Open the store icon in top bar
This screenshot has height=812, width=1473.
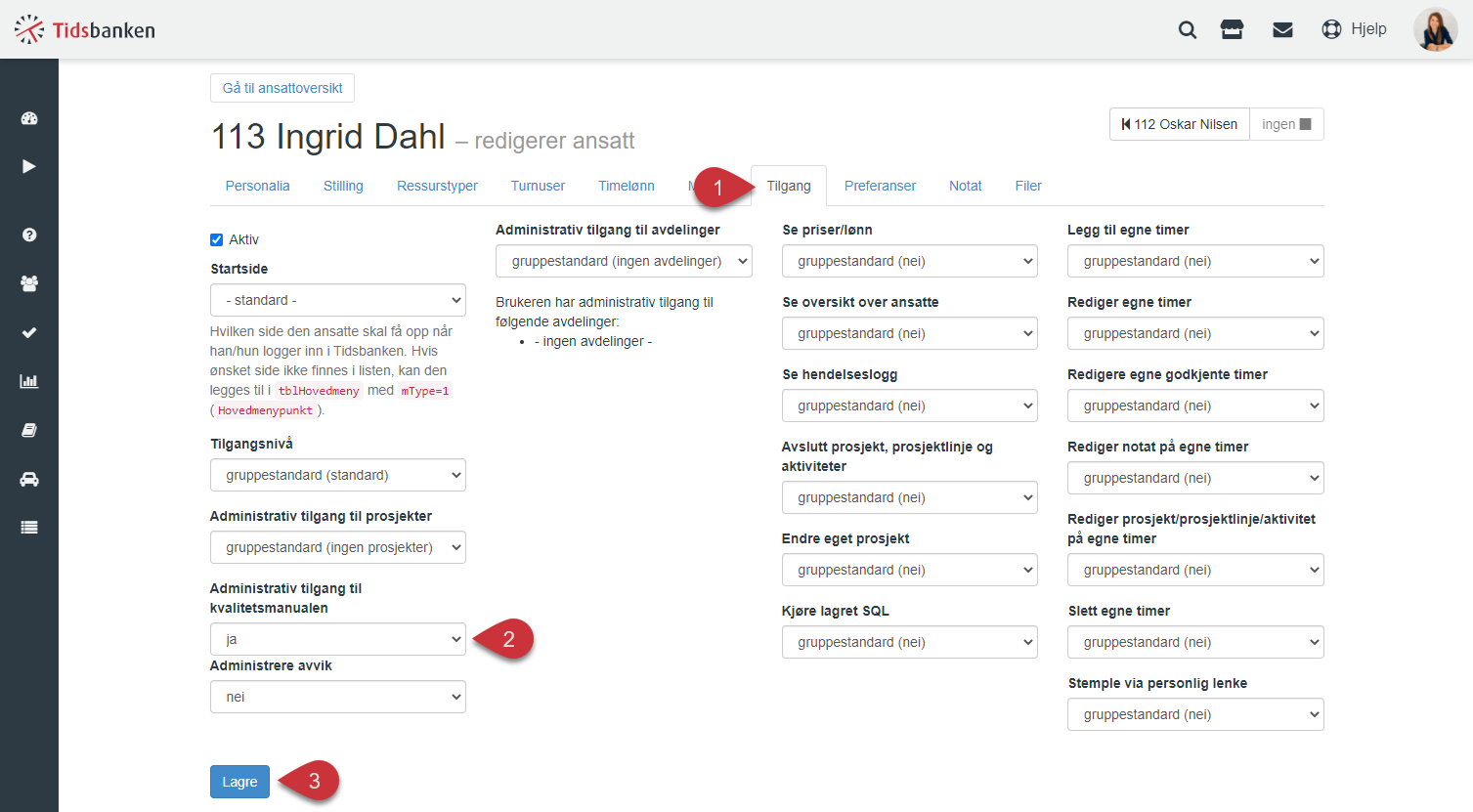1232,29
